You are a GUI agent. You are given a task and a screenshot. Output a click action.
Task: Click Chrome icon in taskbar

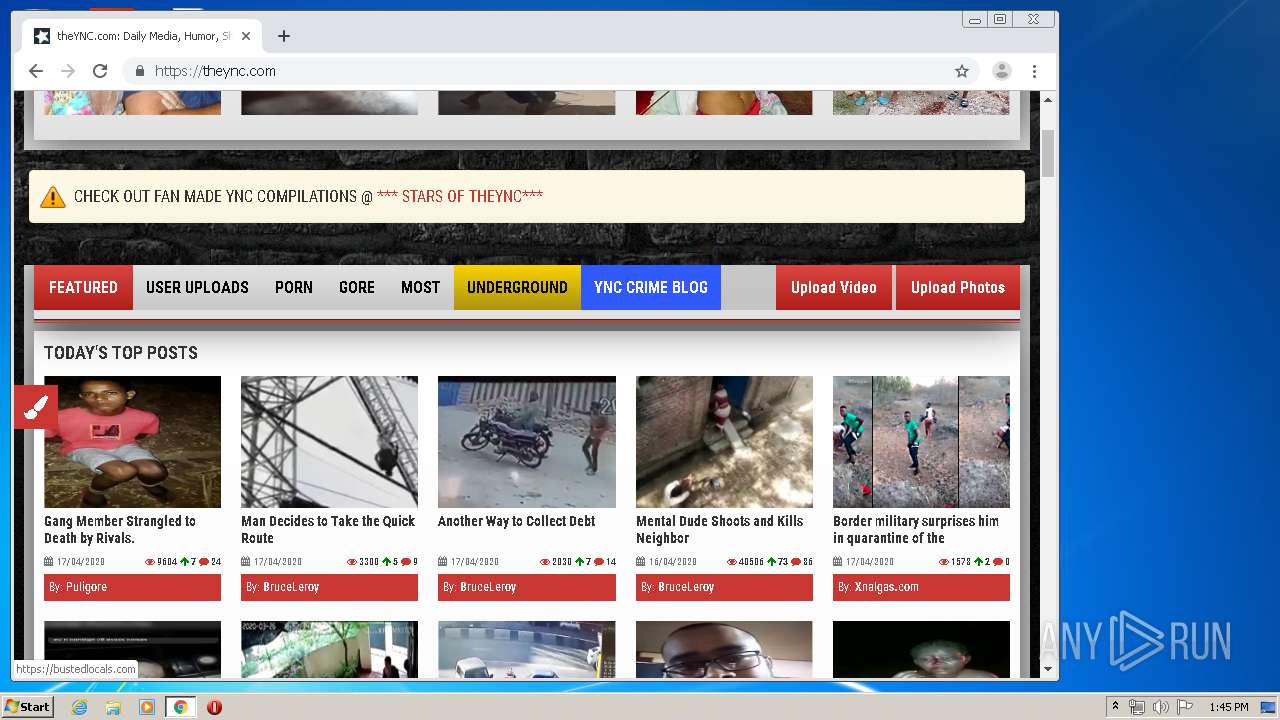[180, 707]
